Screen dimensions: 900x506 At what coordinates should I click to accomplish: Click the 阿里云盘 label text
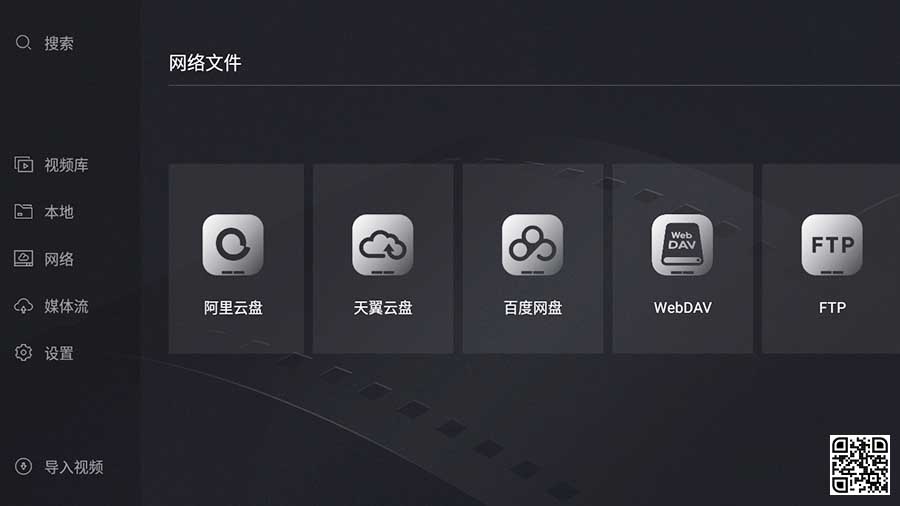tap(233, 308)
